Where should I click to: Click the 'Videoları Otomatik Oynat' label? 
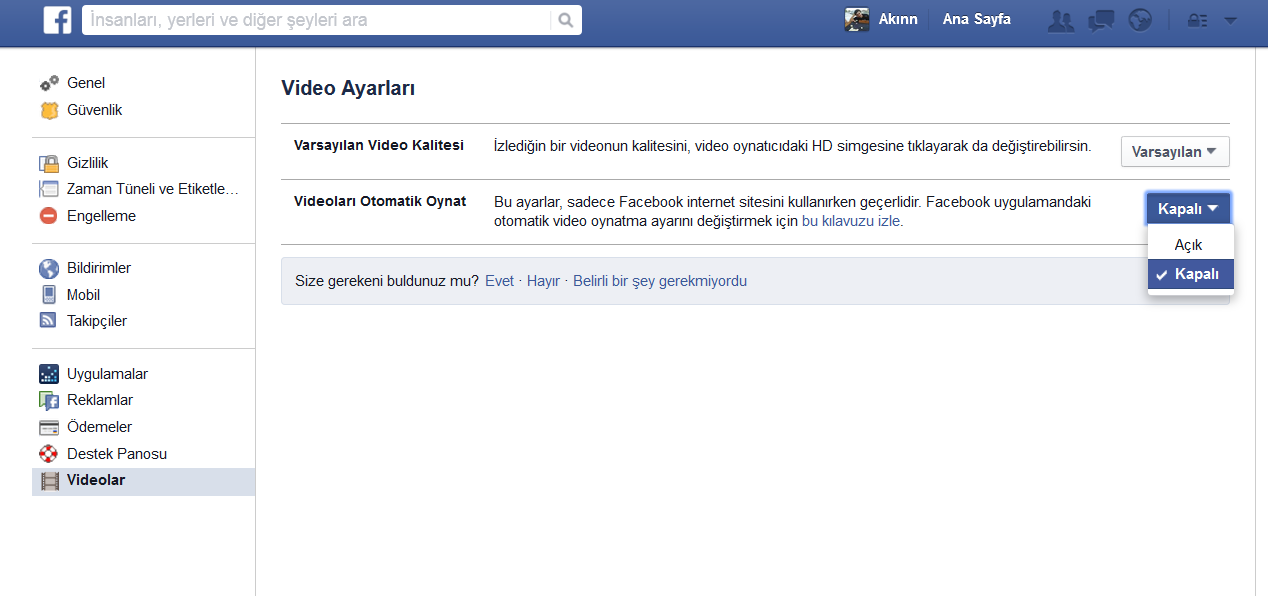tap(380, 201)
